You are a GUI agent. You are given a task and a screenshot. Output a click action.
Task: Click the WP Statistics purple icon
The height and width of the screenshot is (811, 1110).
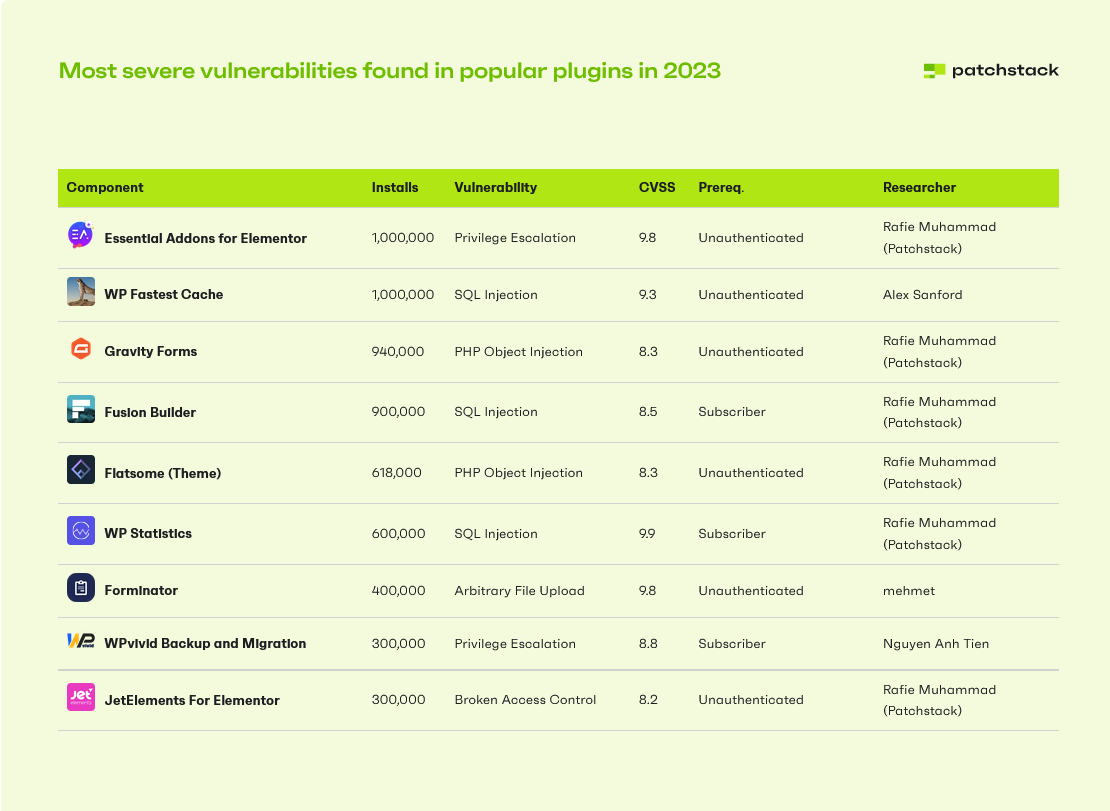[81, 531]
